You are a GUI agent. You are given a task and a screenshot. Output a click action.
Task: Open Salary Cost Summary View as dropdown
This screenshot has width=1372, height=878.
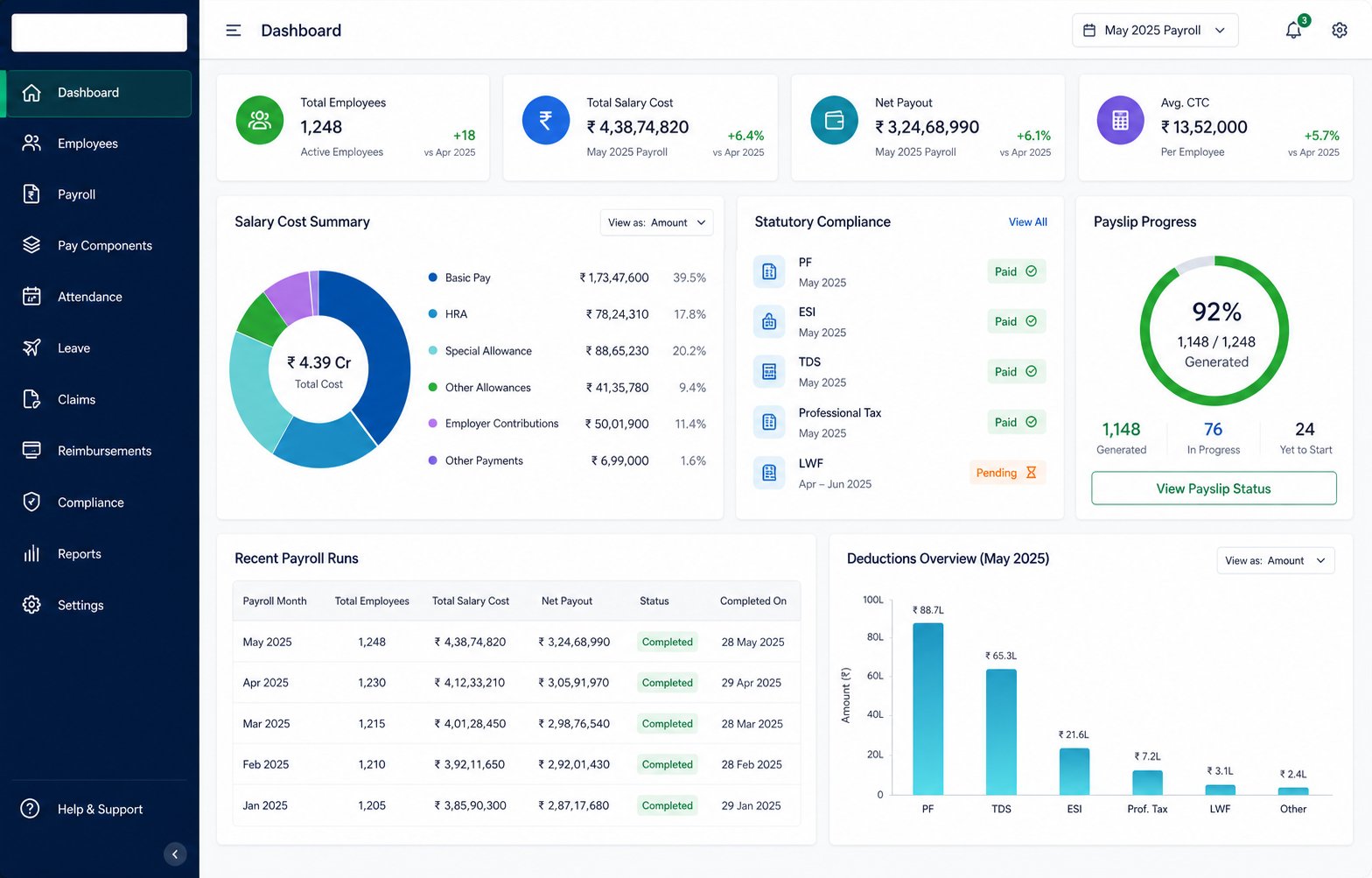pyautogui.click(x=656, y=222)
